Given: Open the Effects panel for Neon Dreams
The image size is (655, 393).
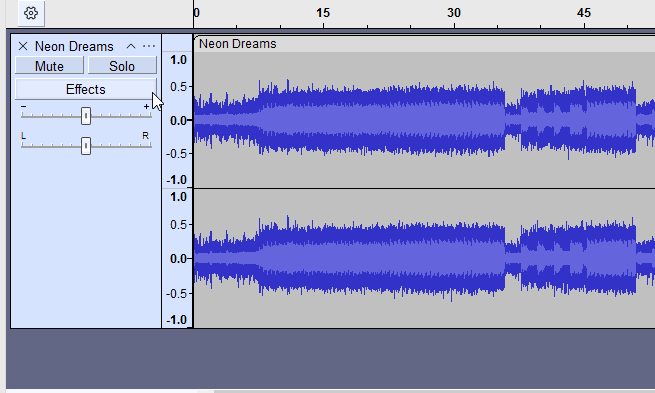Looking at the screenshot, I should click(x=86, y=89).
